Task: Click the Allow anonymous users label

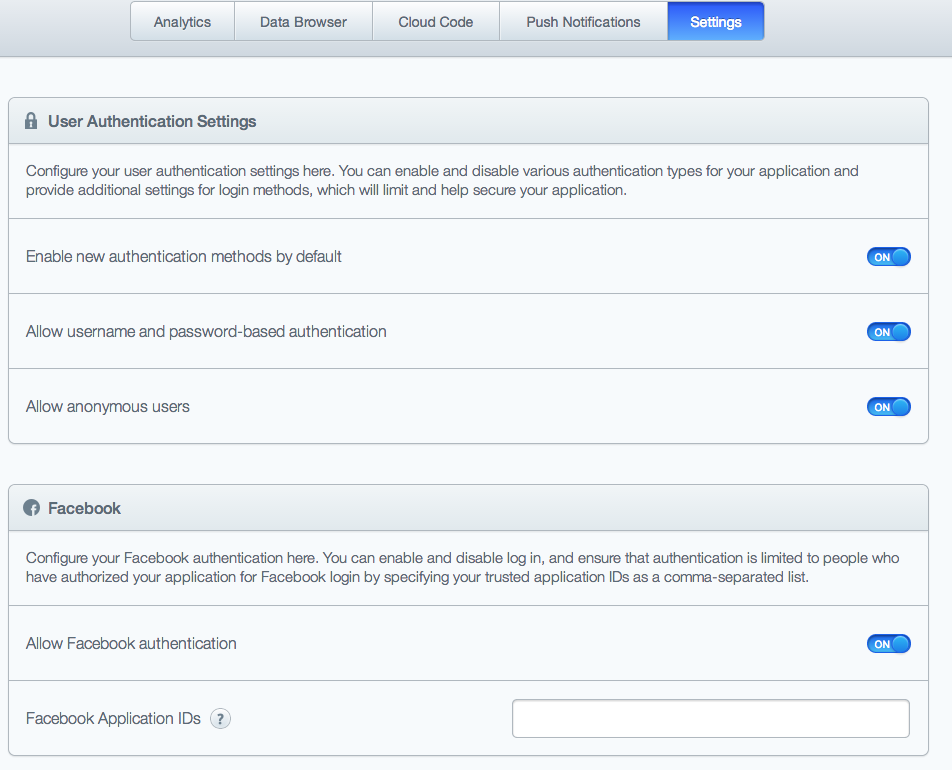Action: pyautogui.click(x=108, y=407)
